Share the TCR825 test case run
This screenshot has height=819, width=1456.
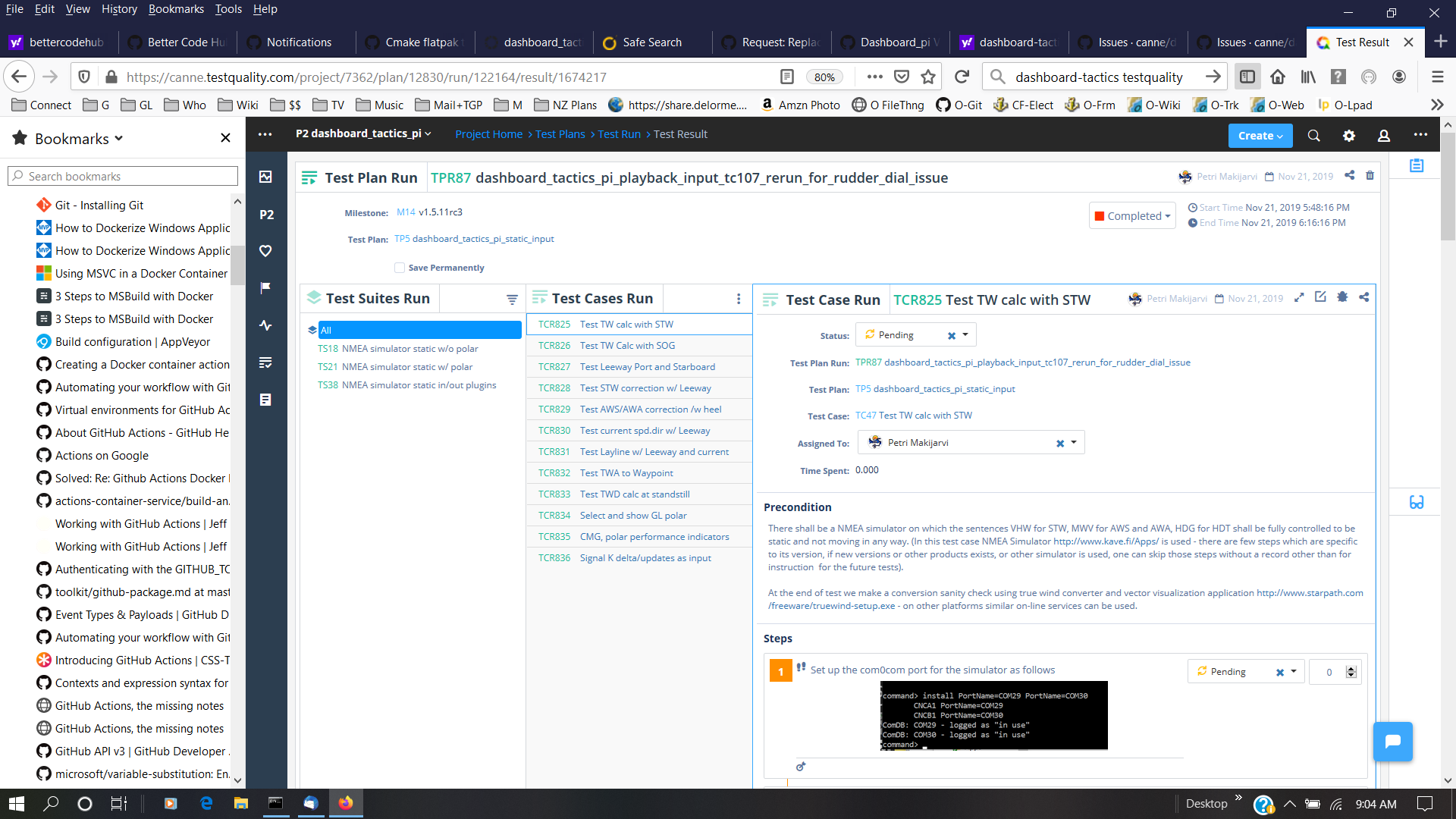(1364, 298)
